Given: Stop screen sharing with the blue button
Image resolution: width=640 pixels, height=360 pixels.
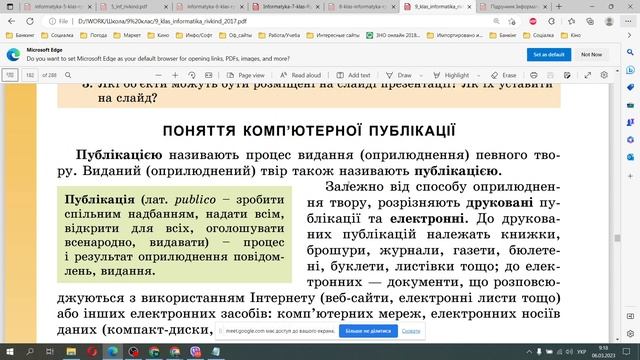Looking at the screenshot, I should pyautogui.click(x=368, y=331).
